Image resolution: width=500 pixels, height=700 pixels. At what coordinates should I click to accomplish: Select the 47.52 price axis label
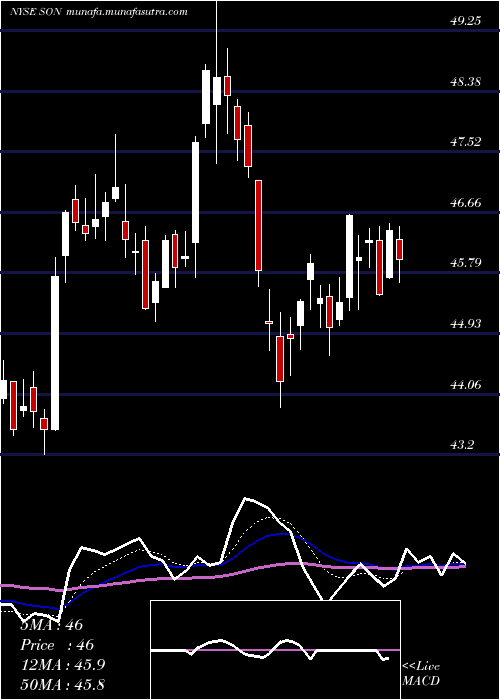tap(466, 142)
